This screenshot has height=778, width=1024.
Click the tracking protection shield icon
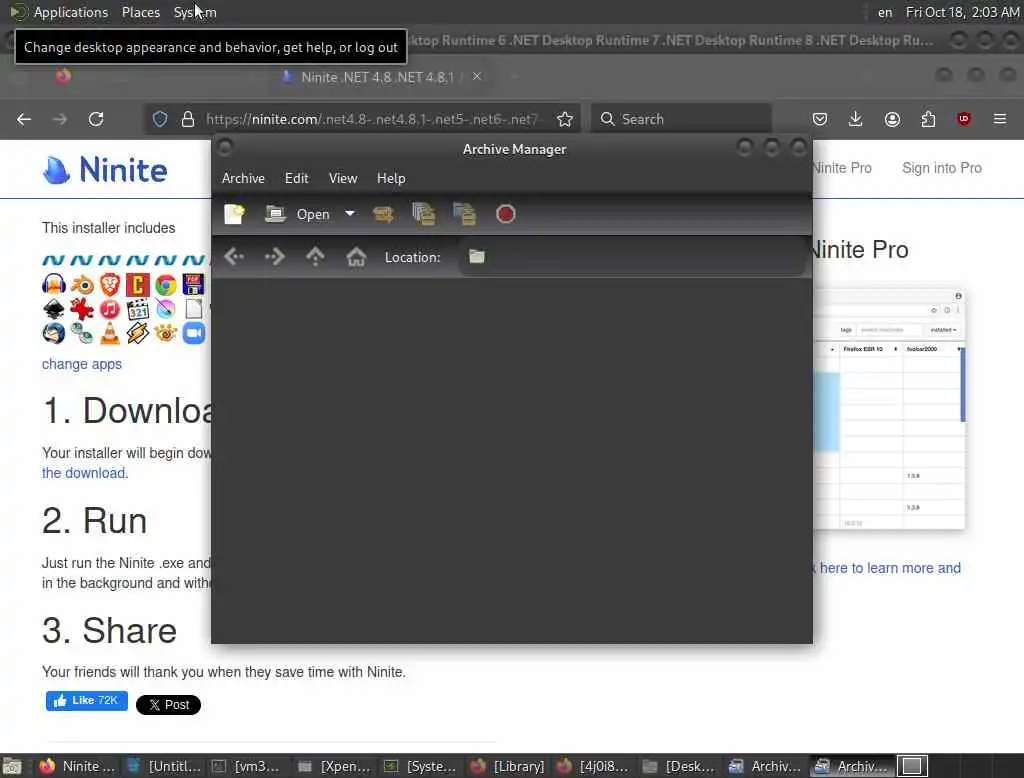coord(160,119)
